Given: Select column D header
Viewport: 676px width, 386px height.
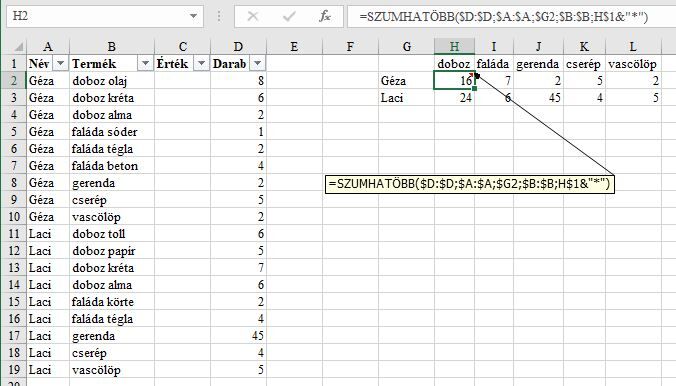Looking at the screenshot, I should [238, 46].
